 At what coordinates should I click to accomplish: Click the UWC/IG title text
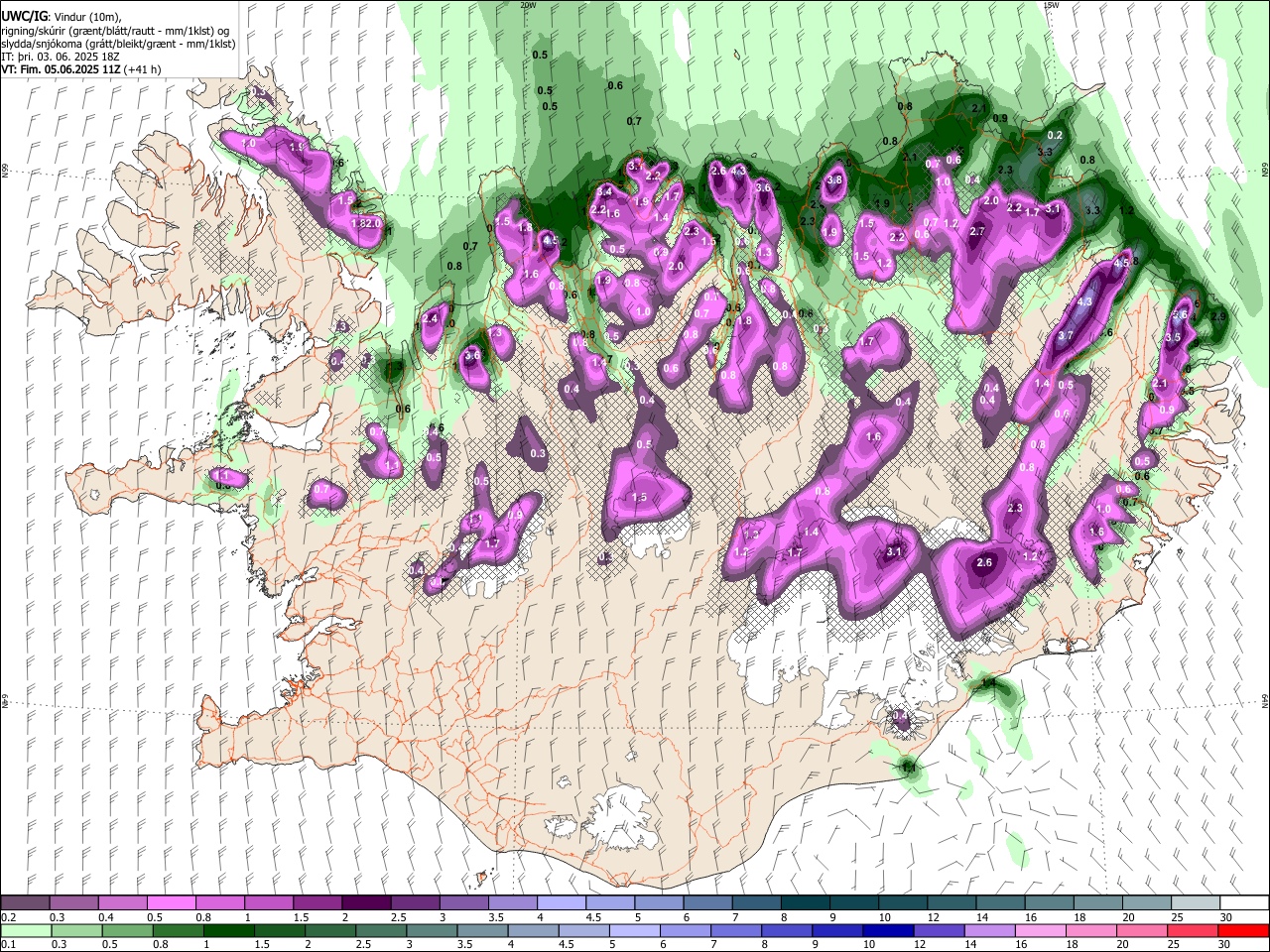coord(25,16)
